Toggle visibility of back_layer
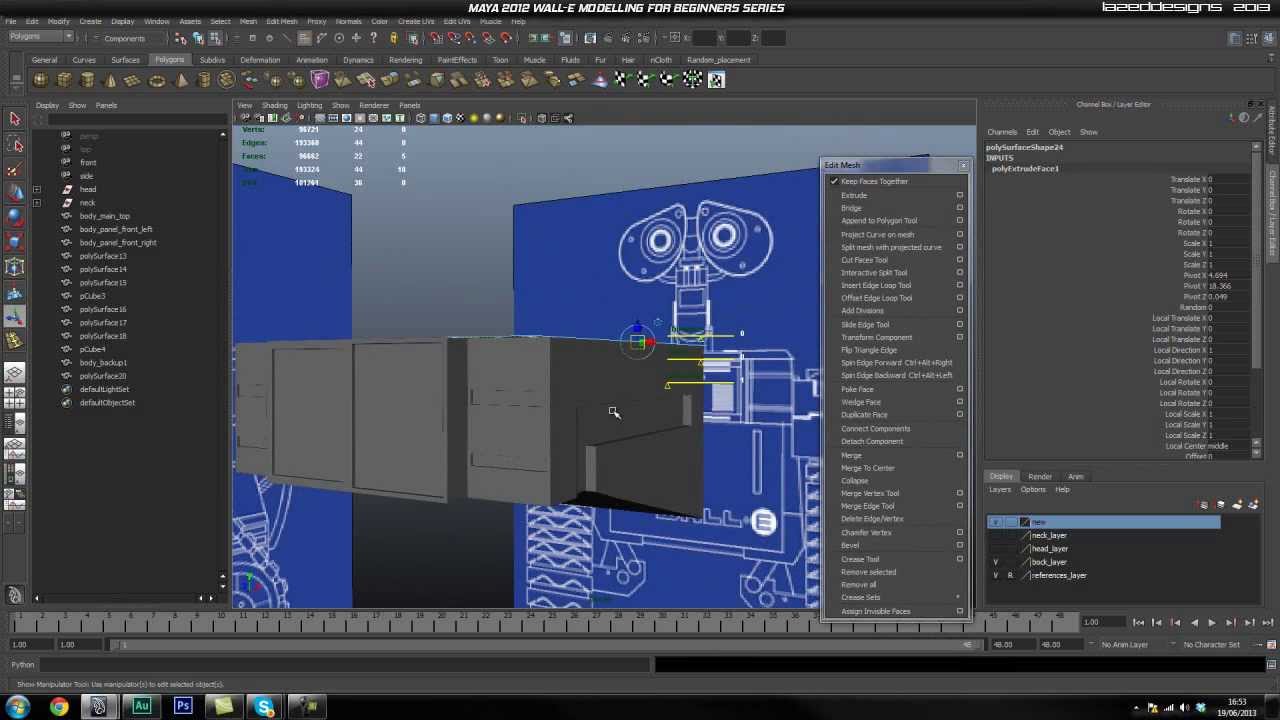 [996, 562]
